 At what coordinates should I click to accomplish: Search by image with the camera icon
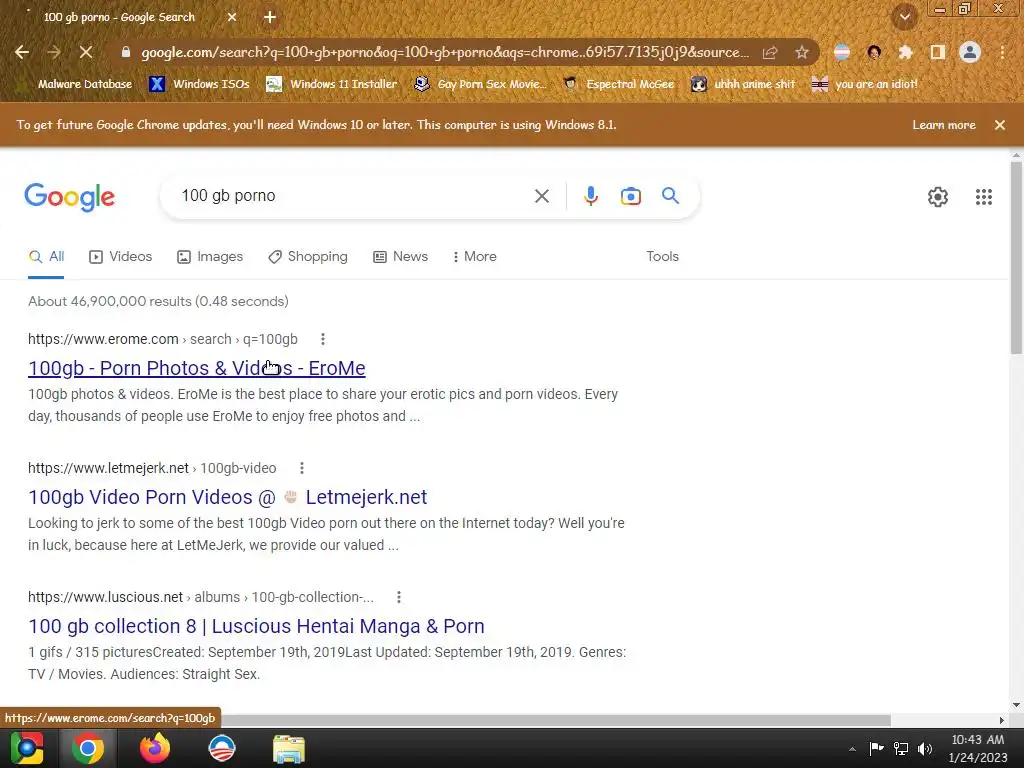coord(631,196)
